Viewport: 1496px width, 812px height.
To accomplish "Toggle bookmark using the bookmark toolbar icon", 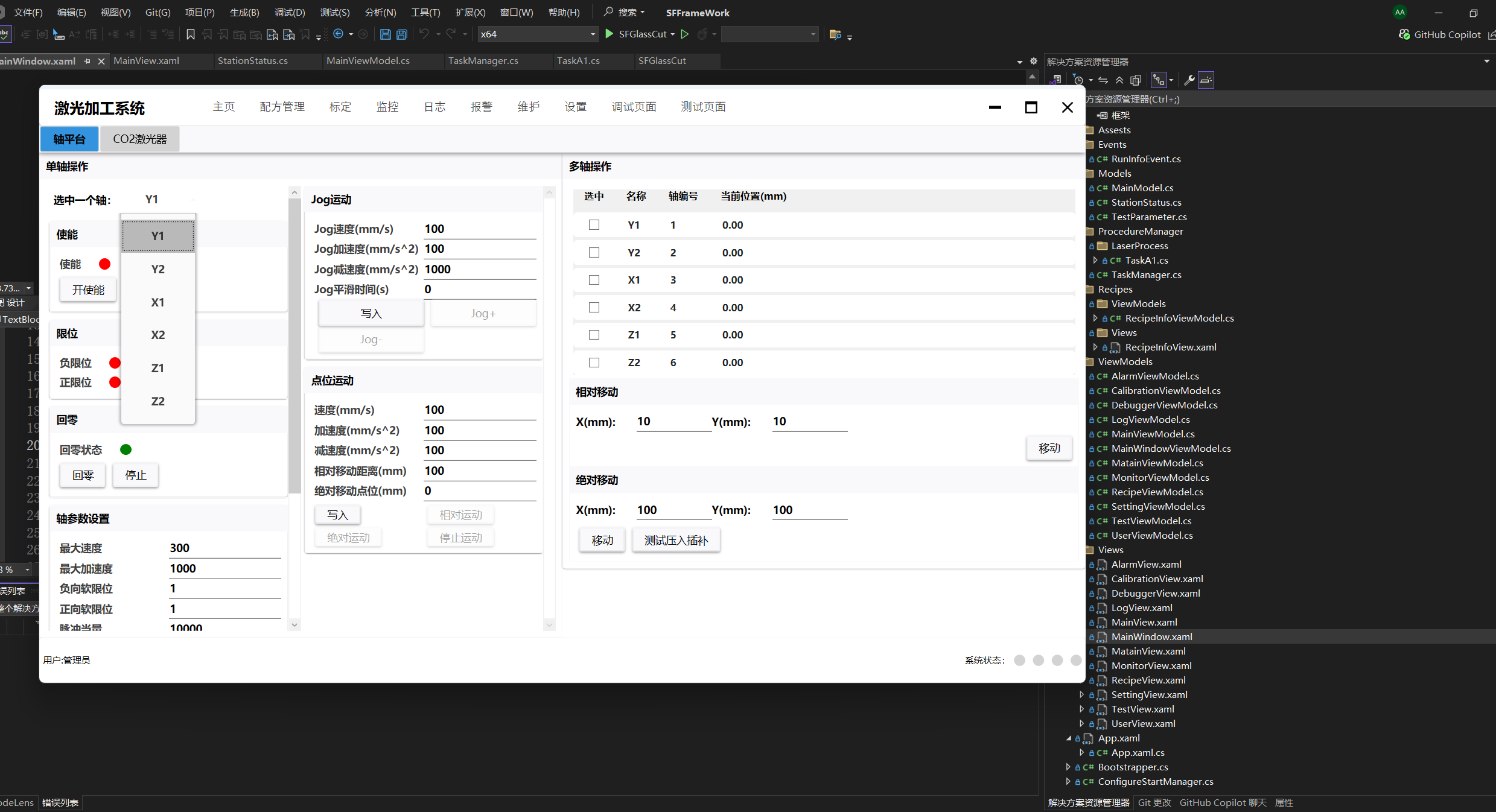I will 191,34.
